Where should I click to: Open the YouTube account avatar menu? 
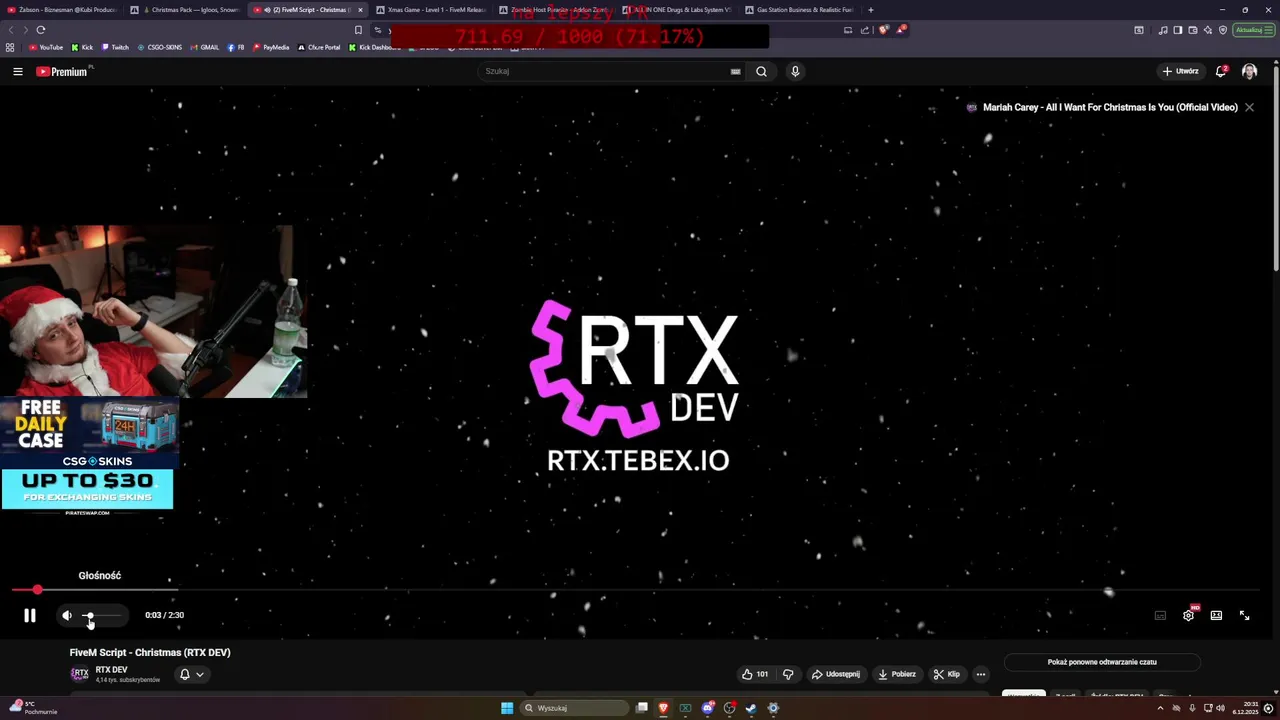1249,71
